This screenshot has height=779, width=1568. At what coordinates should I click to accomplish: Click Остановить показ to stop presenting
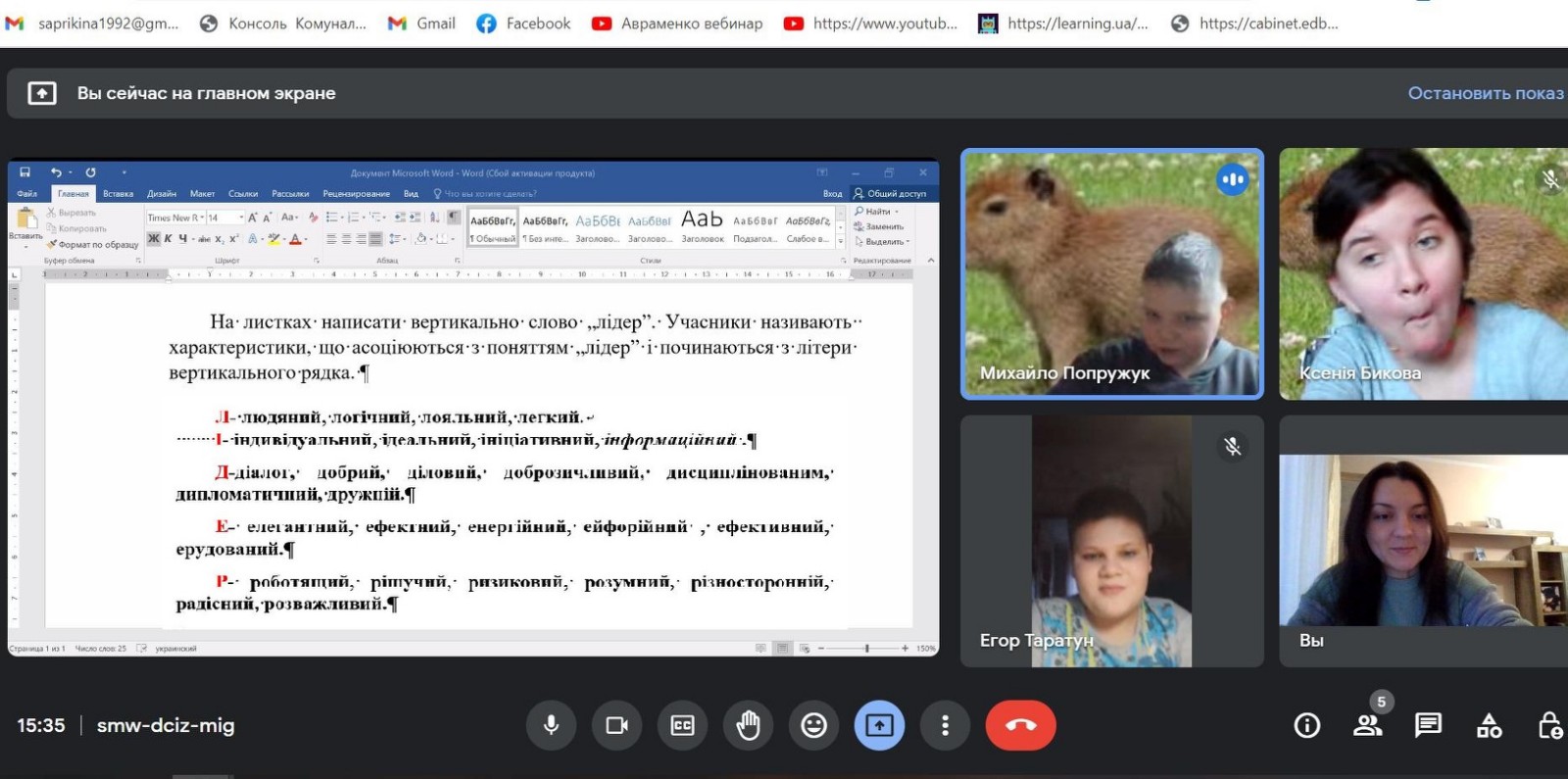point(1485,93)
